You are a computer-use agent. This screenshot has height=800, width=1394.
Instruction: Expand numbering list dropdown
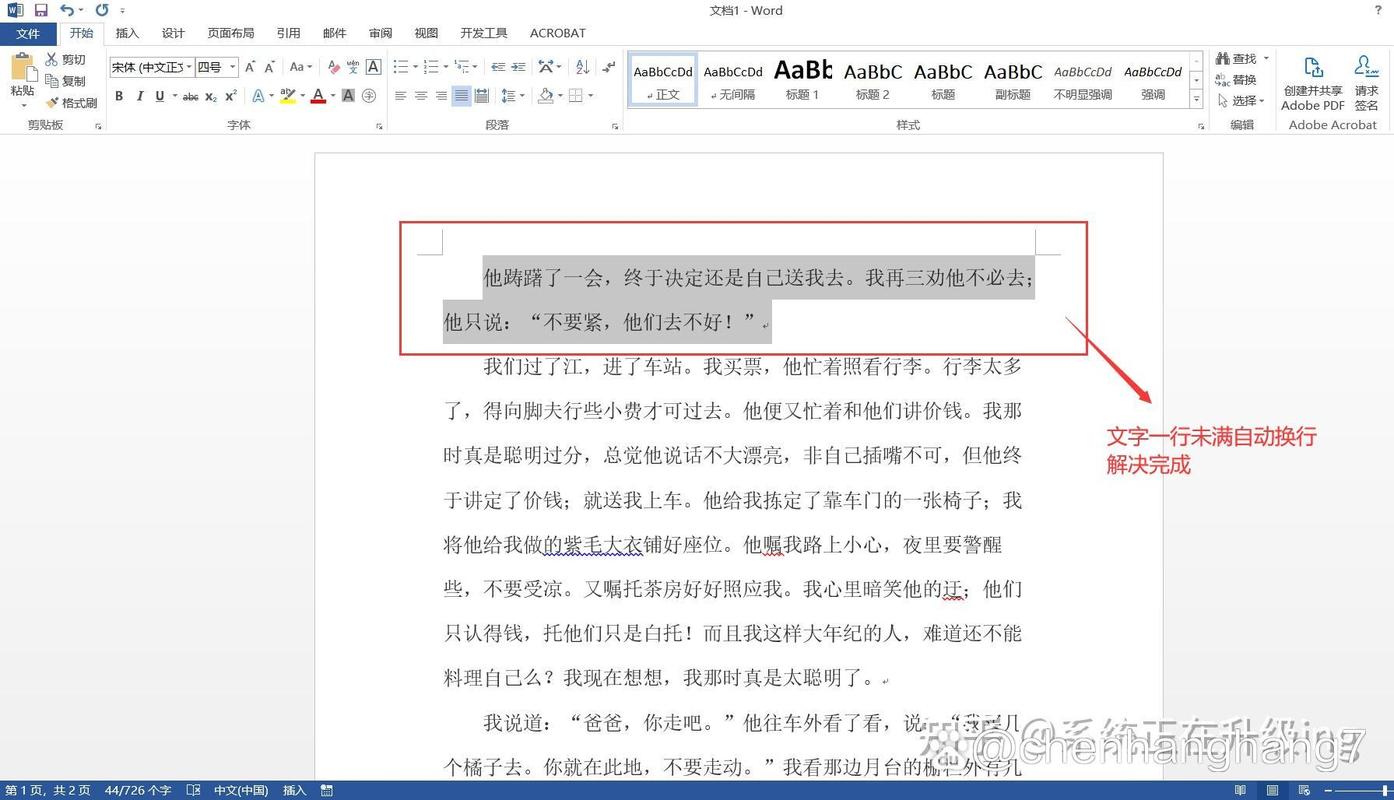445,67
